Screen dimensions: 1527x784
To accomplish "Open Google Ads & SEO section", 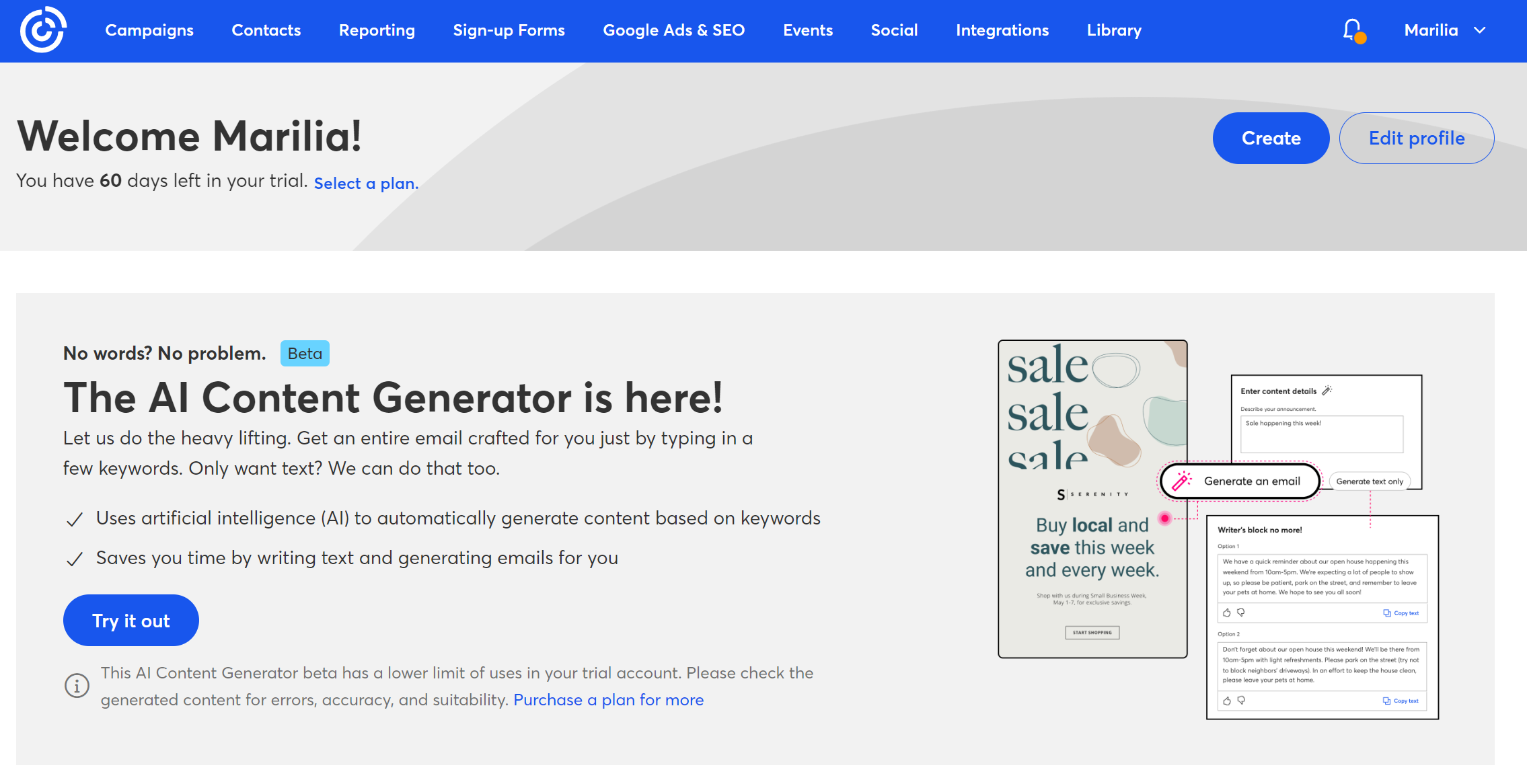I will point(674,30).
